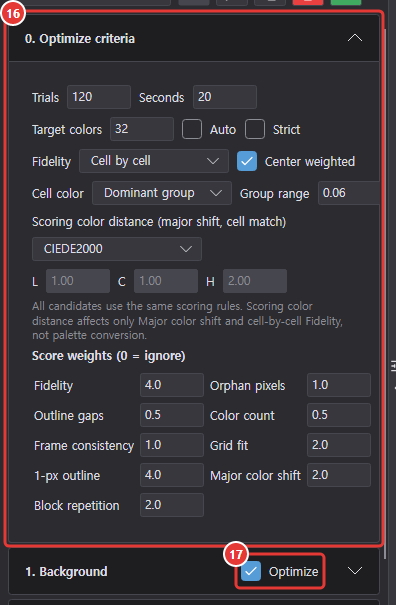Click the Optimize criteria section title
The image size is (396, 605).
click(80, 39)
